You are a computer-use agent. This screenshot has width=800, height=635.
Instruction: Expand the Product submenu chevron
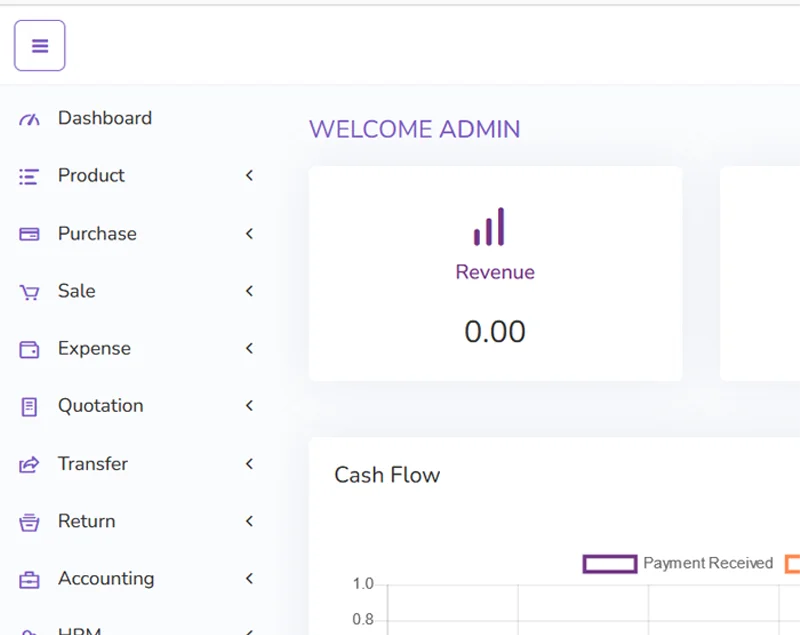point(249,176)
